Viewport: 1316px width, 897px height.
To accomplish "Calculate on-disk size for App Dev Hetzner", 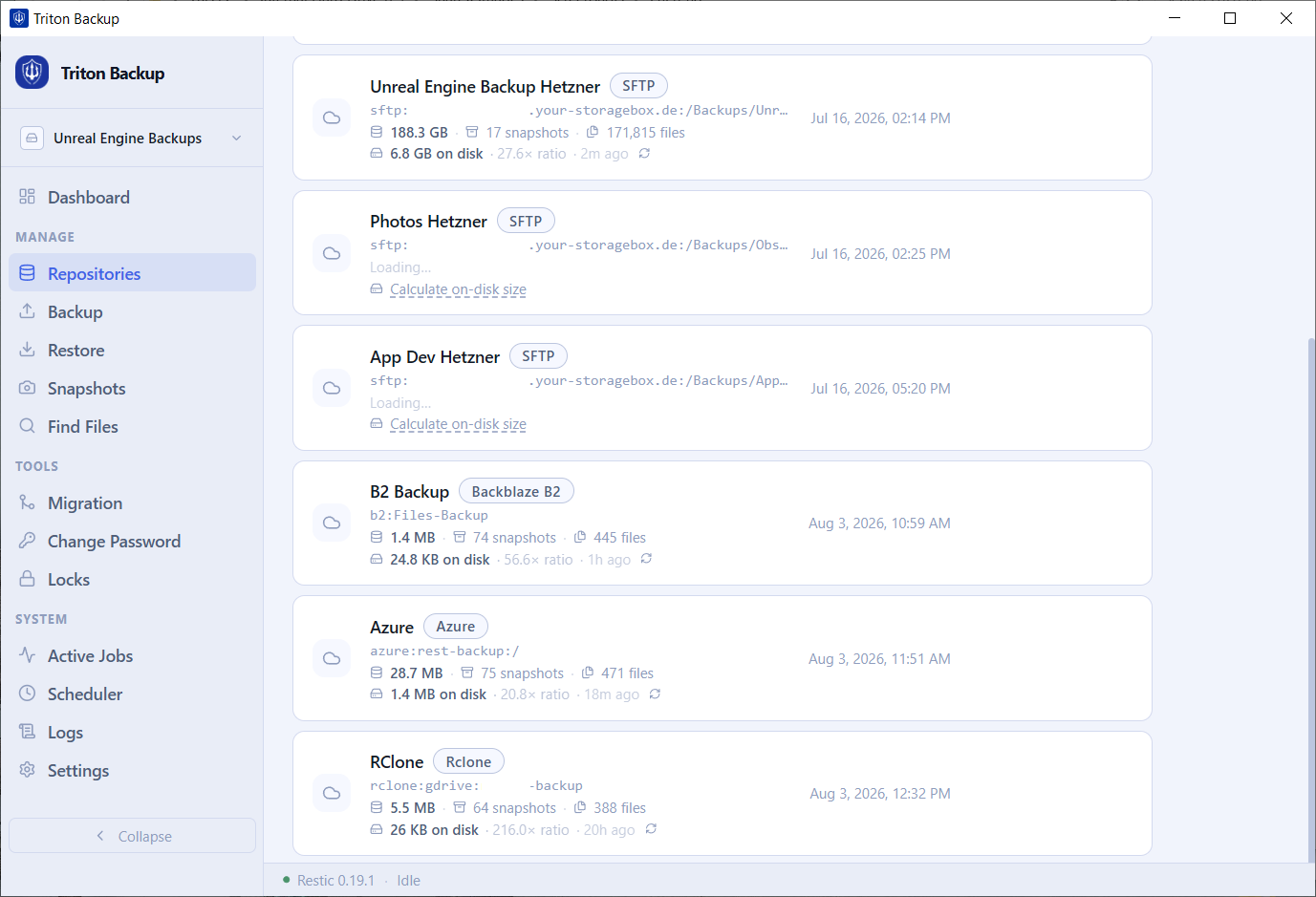I will (x=458, y=424).
